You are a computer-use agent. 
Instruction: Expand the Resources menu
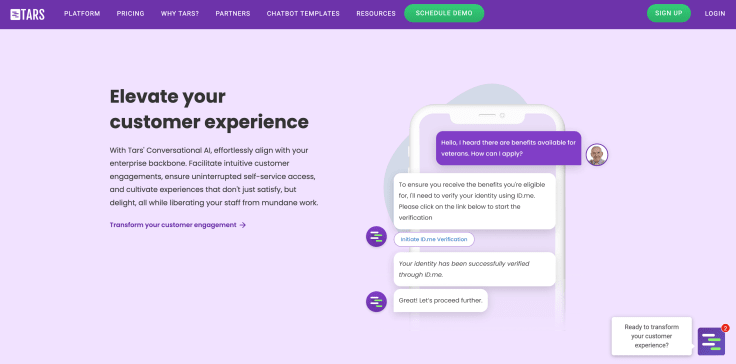(x=376, y=14)
